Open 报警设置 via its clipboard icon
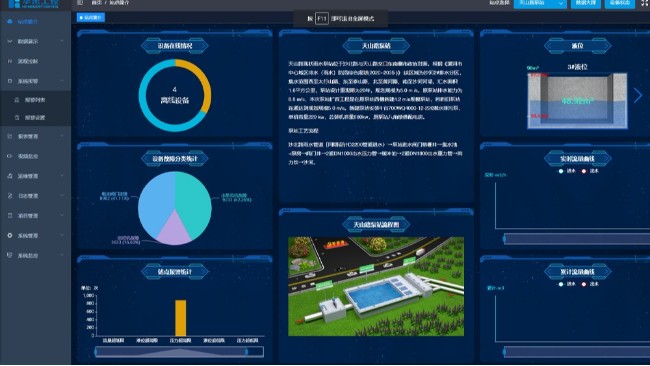The image size is (650, 366). pyautogui.click(x=17, y=117)
